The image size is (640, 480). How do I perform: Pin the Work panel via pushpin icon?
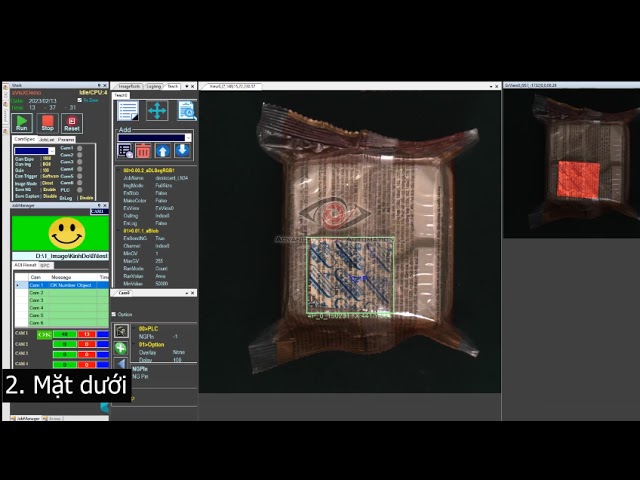click(x=99, y=85)
